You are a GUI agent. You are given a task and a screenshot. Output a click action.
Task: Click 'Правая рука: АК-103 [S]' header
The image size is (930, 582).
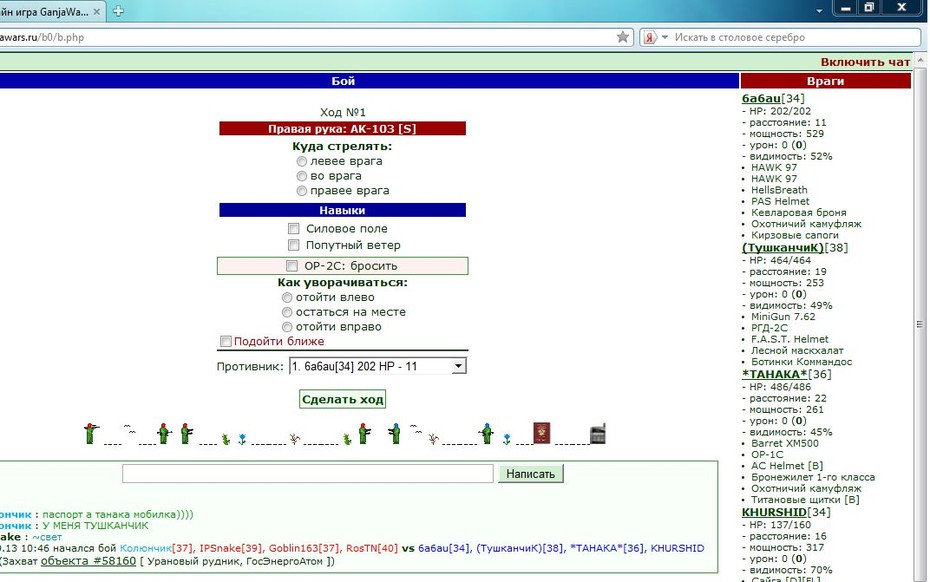pos(342,129)
